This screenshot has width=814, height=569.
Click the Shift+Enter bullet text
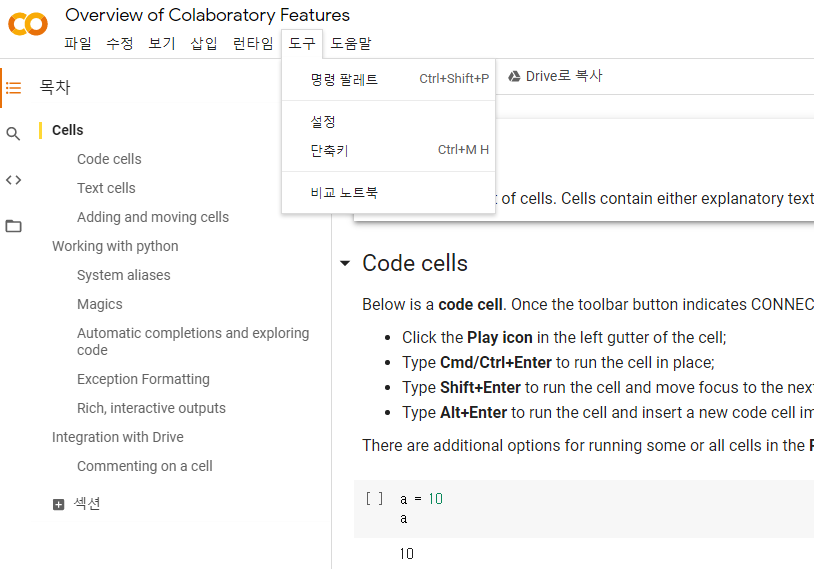(x=607, y=388)
